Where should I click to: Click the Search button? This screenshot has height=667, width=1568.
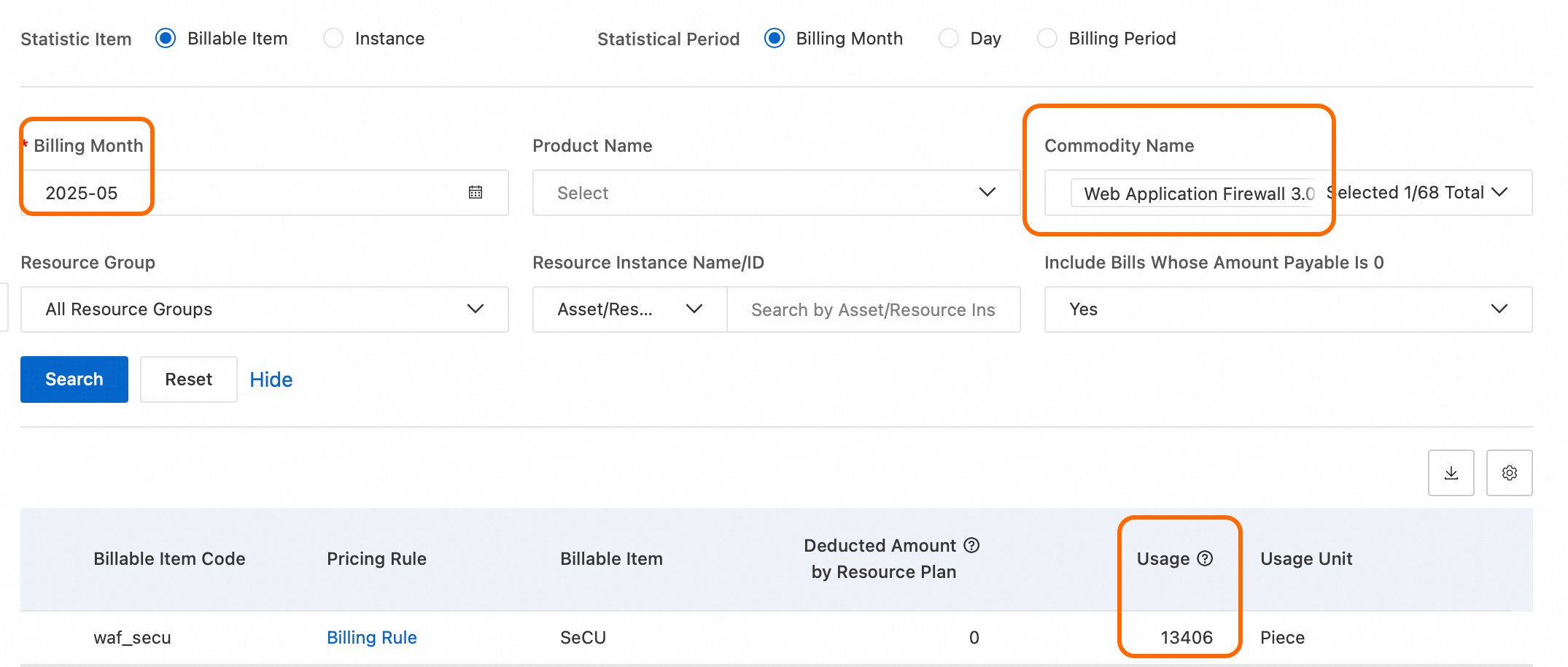click(x=74, y=379)
